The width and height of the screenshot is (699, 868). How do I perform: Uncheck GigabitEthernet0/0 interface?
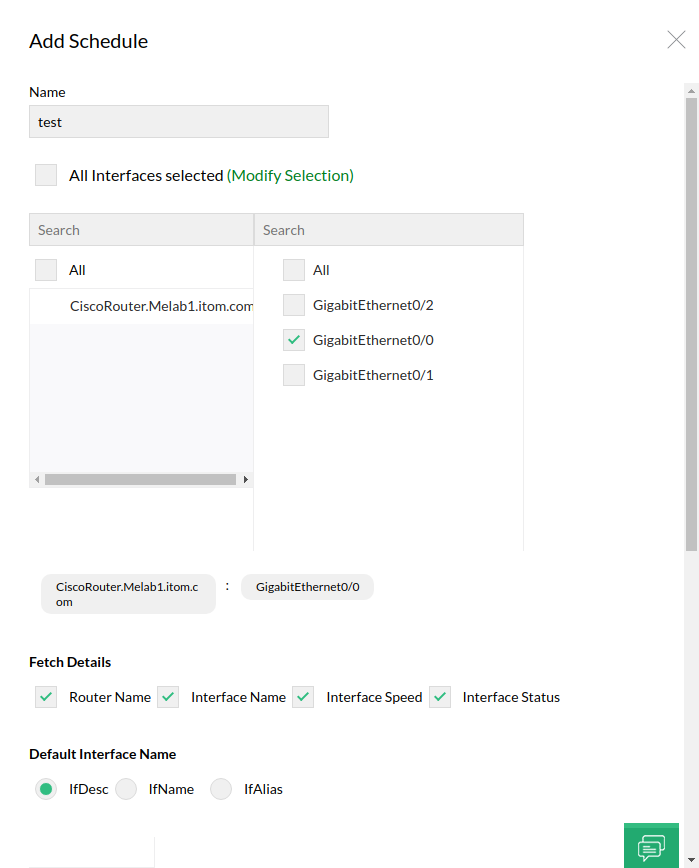point(294,340)
